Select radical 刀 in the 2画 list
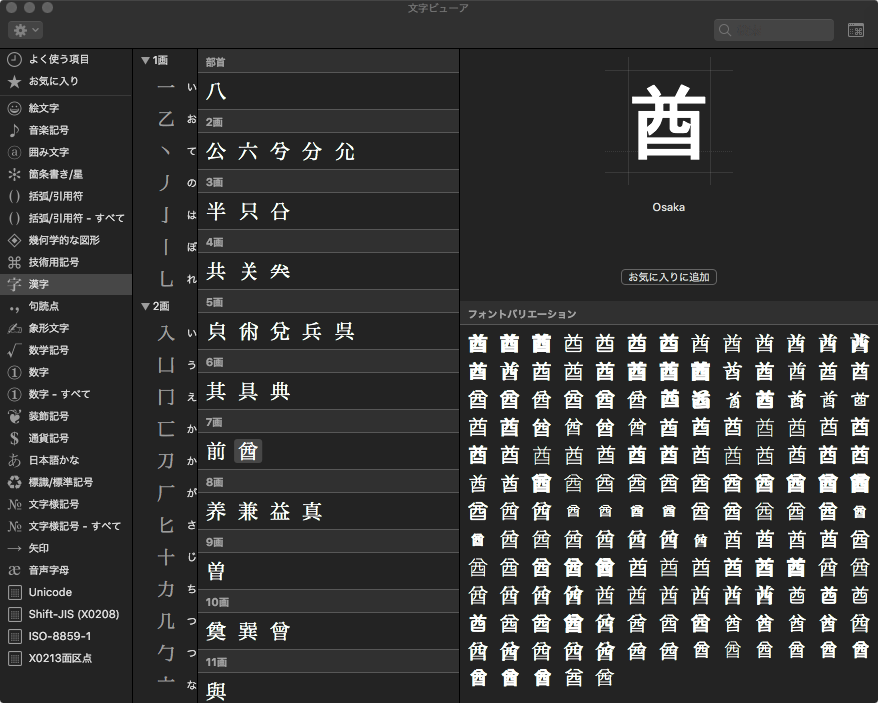This screenshot has height=703, width=878. pyautogui.click(x=166, y=461)
